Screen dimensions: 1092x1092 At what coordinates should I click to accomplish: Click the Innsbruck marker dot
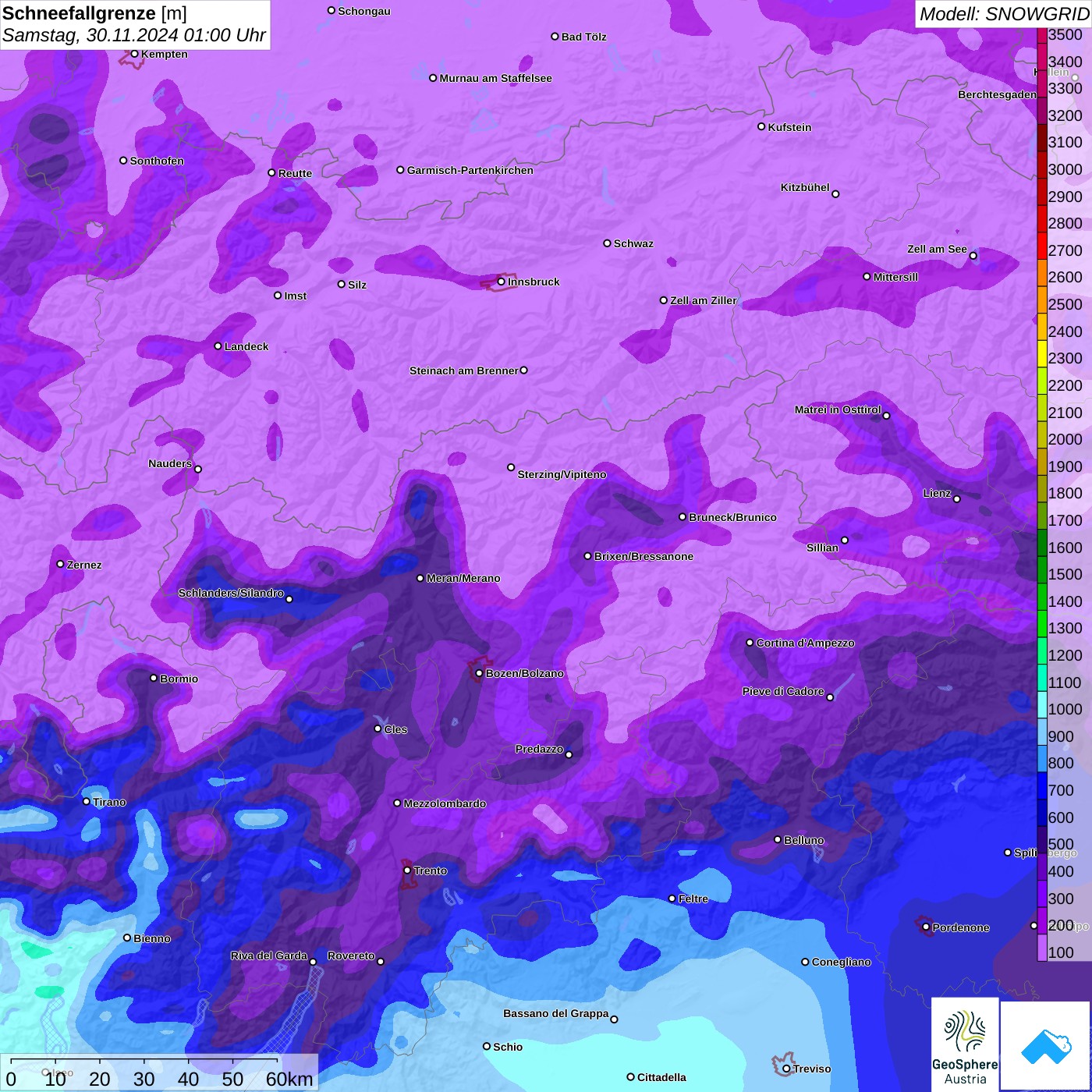pos(502,282)
